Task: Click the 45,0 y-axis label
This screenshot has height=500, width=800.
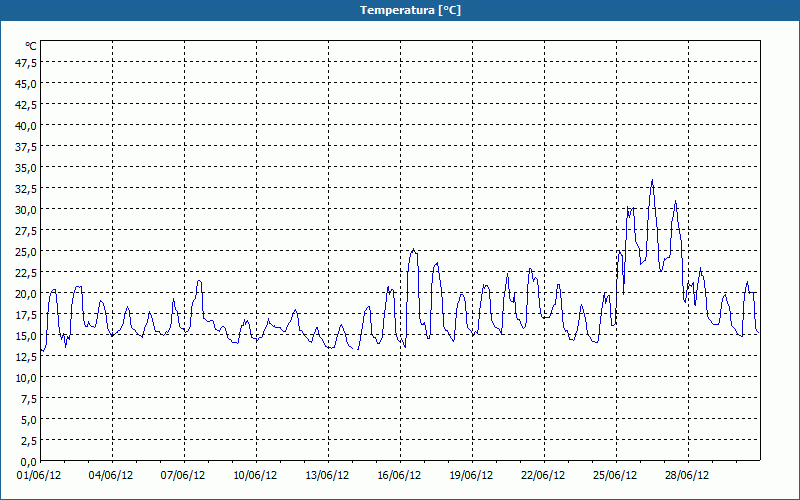Action: coord(26,84)
